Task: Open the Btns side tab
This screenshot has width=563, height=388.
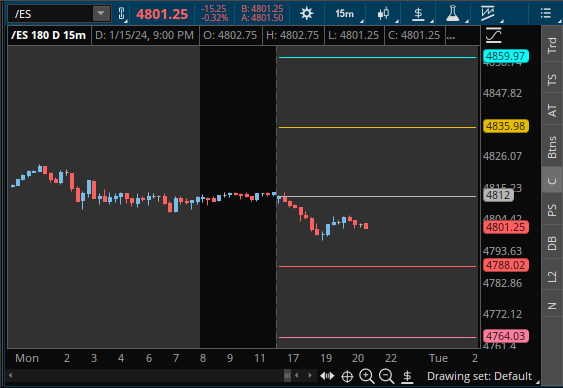Action: coord(552,147)
